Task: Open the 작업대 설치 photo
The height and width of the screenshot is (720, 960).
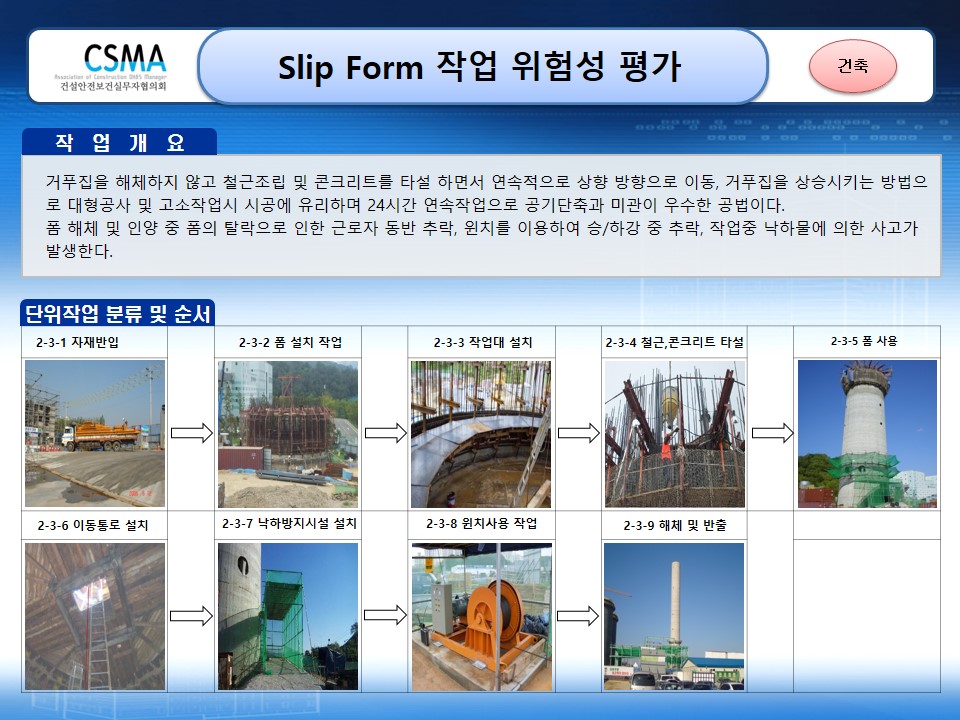Action: 481,434
